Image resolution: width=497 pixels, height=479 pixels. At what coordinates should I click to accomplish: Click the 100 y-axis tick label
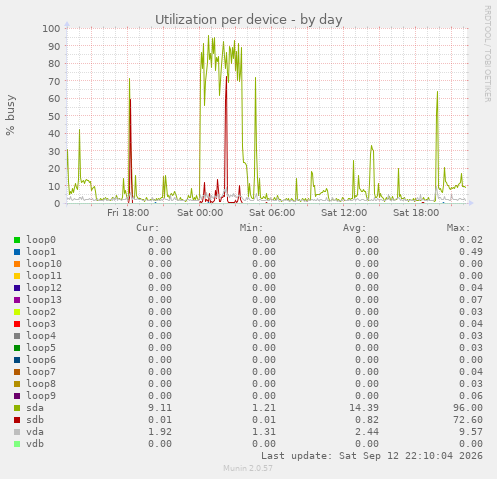tap(51, 28)
